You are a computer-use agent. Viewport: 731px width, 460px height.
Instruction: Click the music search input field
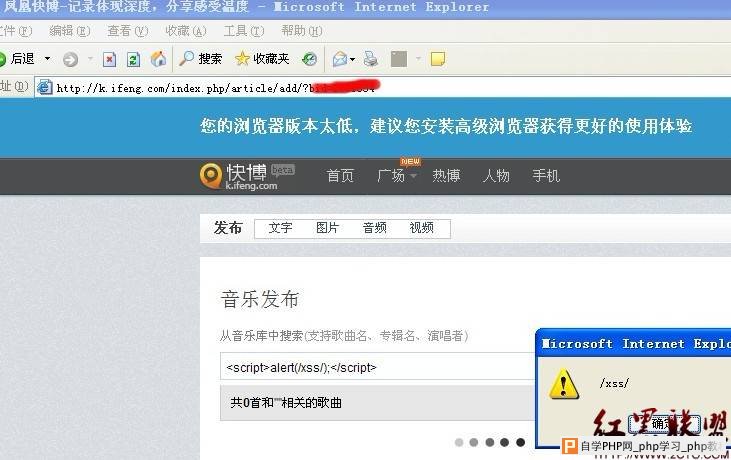point(378,367)
